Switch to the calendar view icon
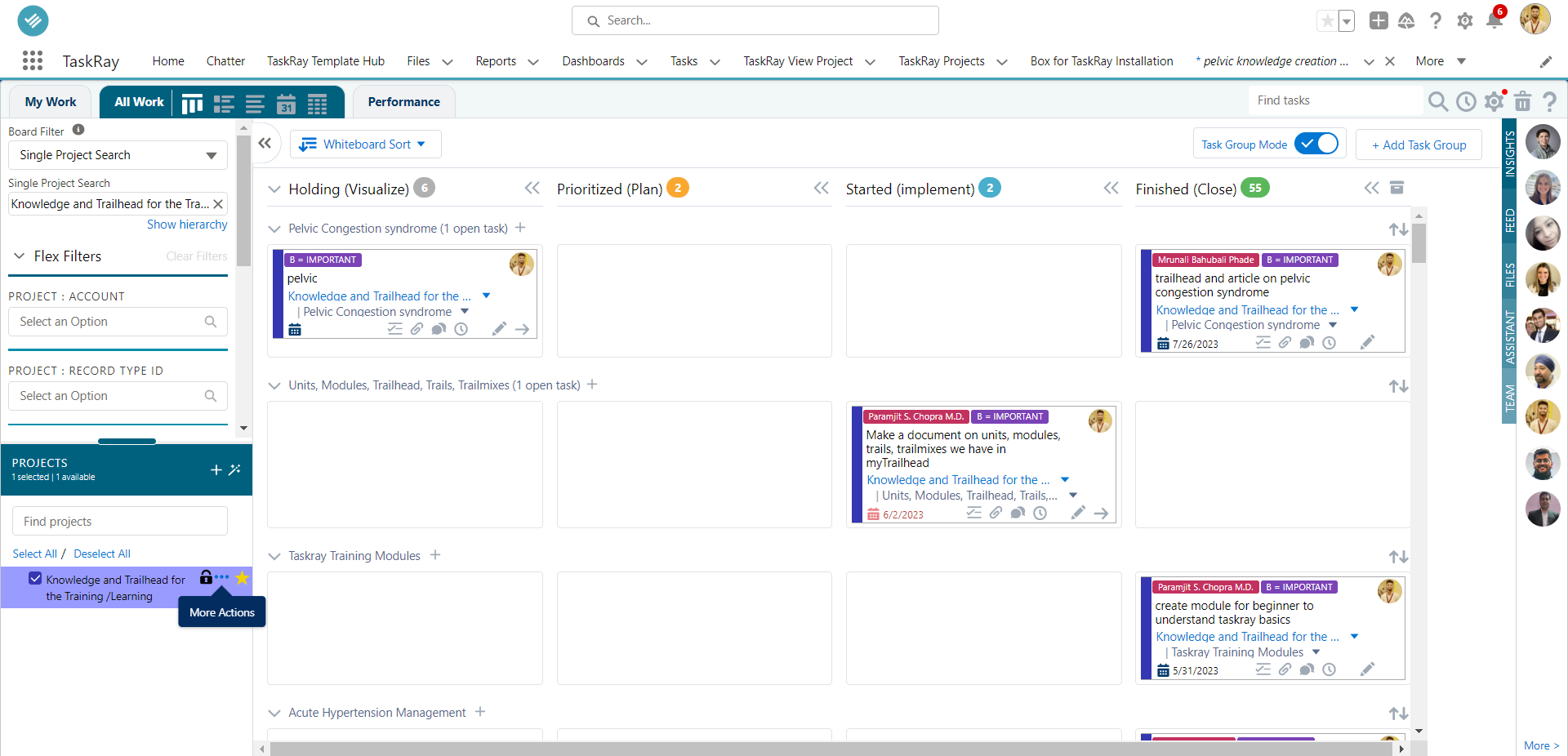The height and width of the screenshot is (756, 1568). pos(285,103)
